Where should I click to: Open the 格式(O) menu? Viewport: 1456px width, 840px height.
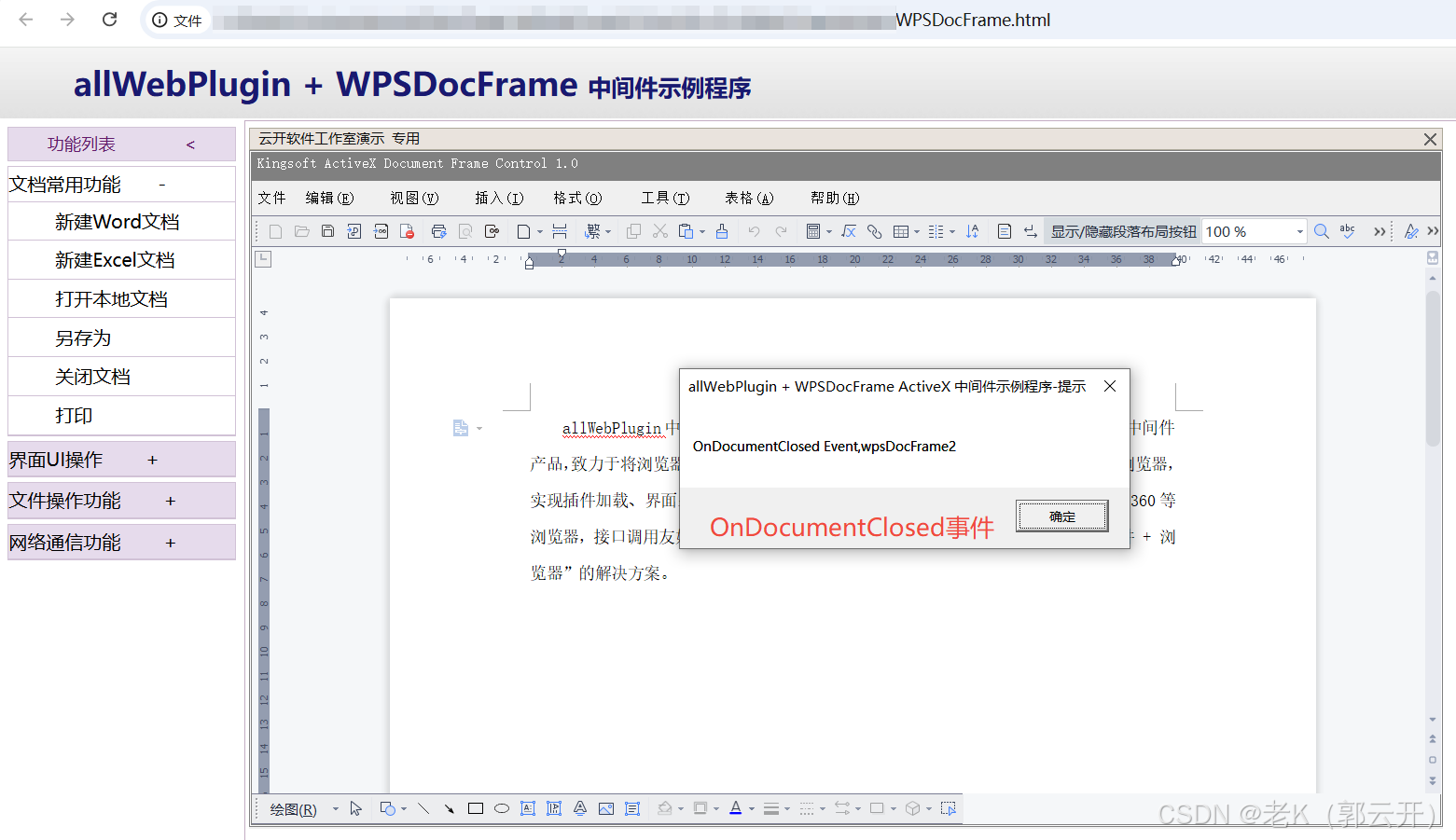577,198
